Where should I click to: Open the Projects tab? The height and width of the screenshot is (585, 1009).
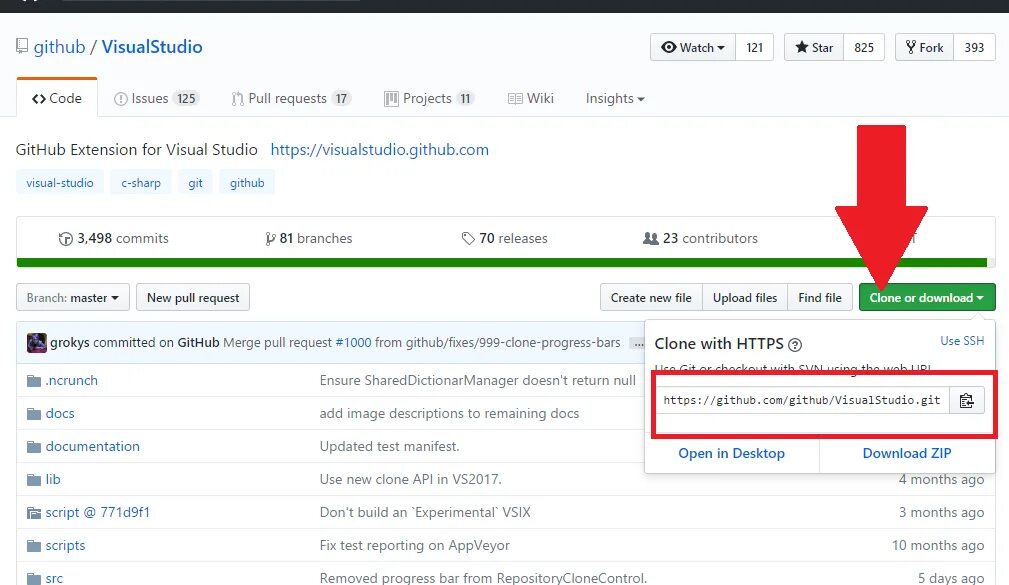pyautogui.click(x=429, y=98)
